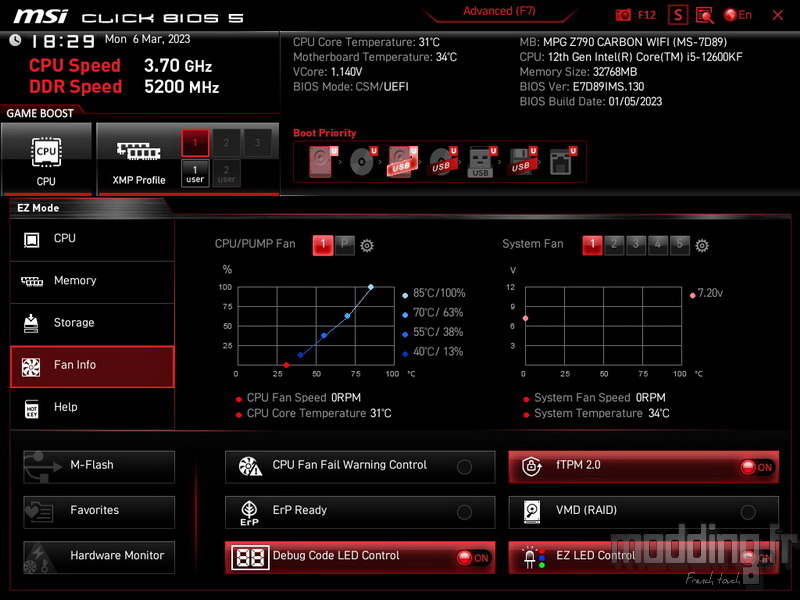Viewport: 800px width, 600px height.
Task: Click the ErP leaf icon
Action: point(249,513)
